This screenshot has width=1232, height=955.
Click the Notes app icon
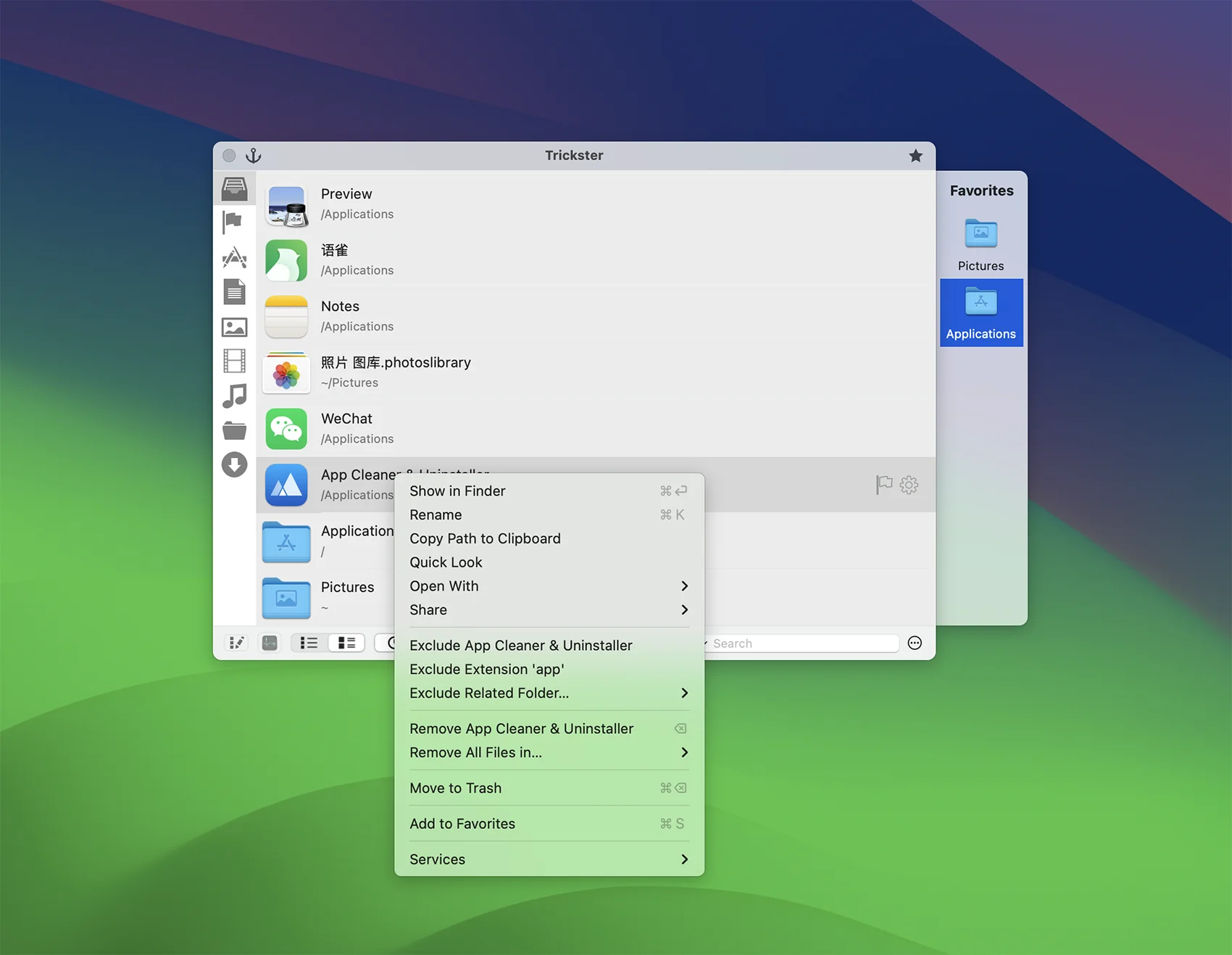coord(286,317)
